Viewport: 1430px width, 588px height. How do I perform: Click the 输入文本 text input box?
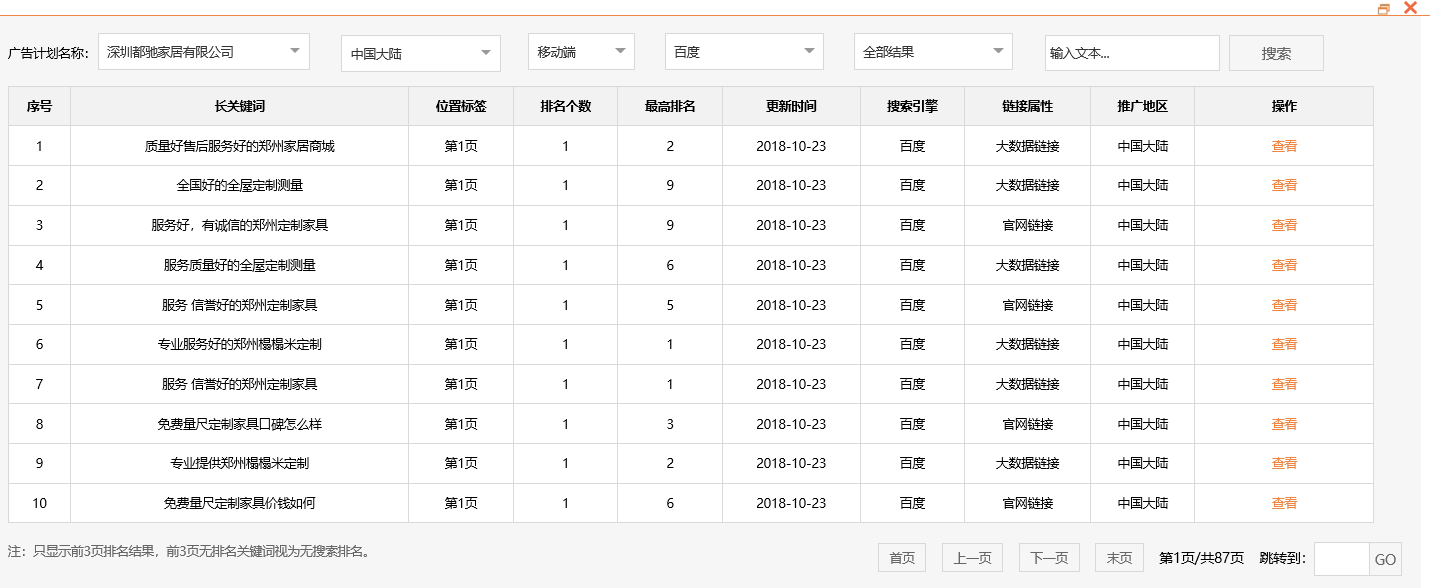[1131, 51]
